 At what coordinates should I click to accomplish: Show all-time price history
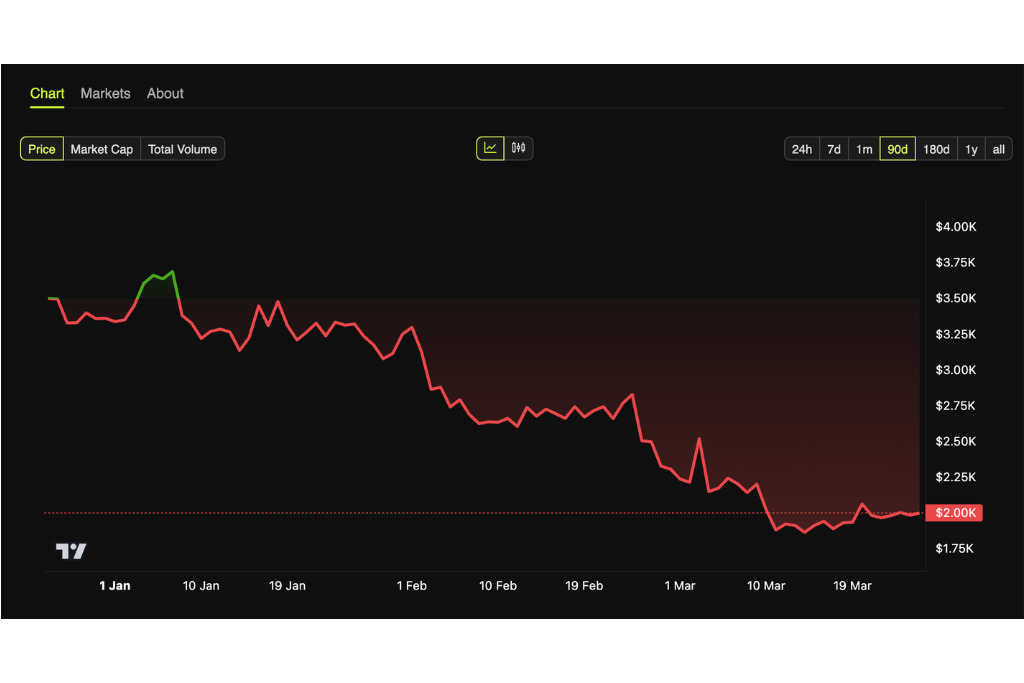coord(998,149)
